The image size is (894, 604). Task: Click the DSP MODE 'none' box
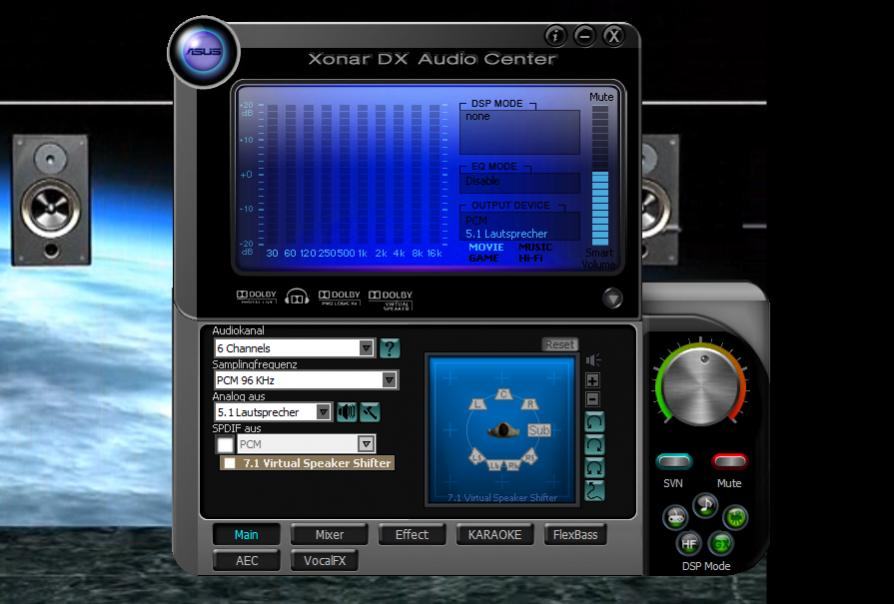[x=519, y=132]
